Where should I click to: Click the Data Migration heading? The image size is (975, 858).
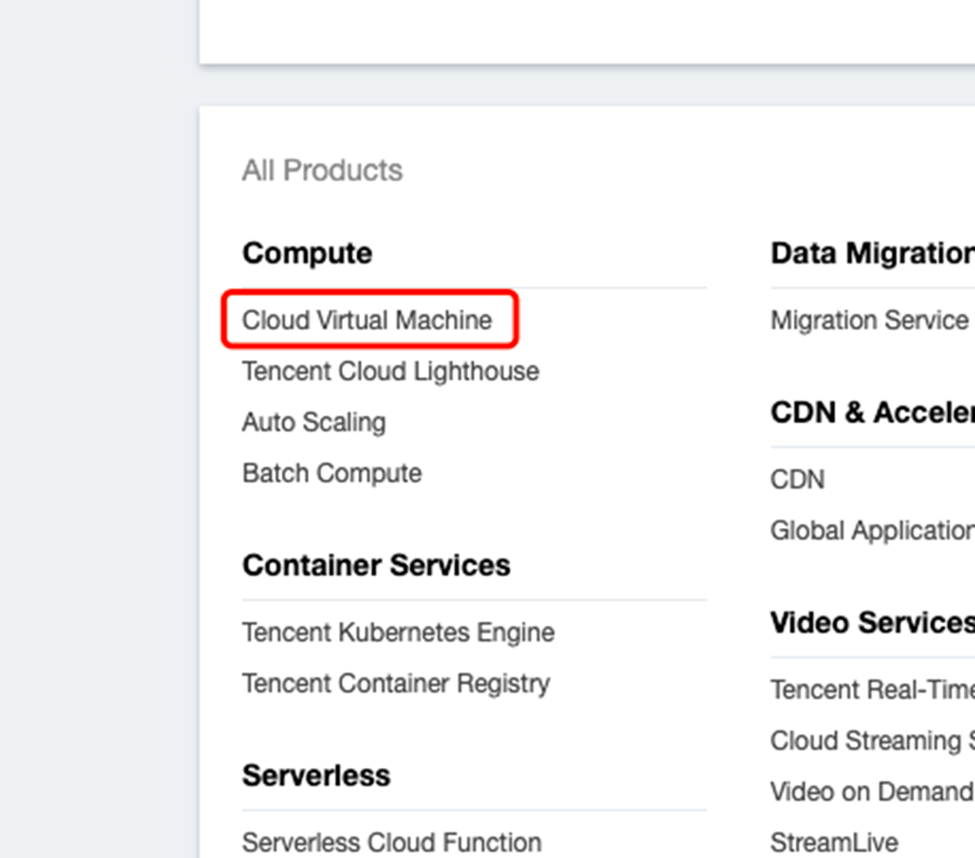(x=872, y=254)
